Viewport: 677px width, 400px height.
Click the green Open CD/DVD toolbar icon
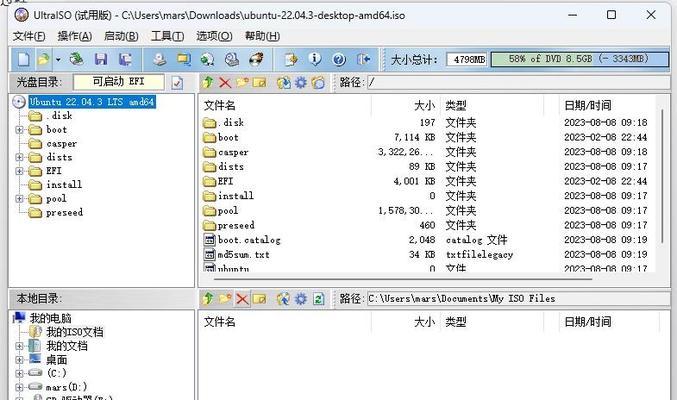click(76, 59)
